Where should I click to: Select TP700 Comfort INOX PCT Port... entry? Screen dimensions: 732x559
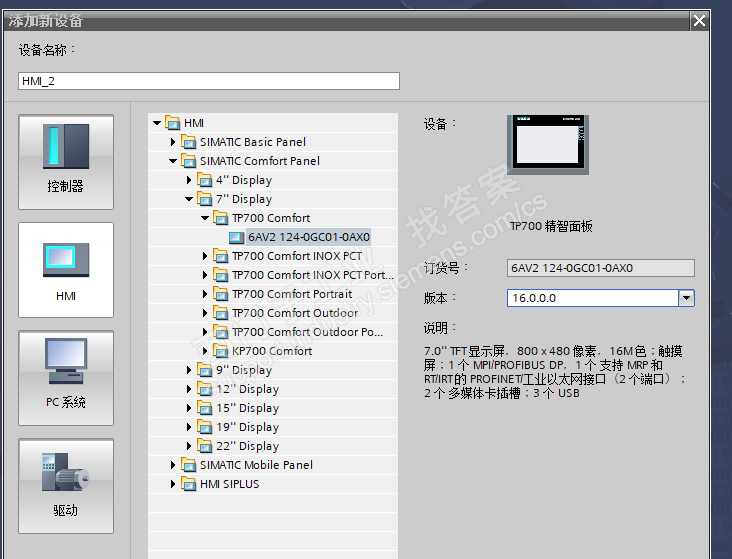pyautogui.click(x=313, y=275)
